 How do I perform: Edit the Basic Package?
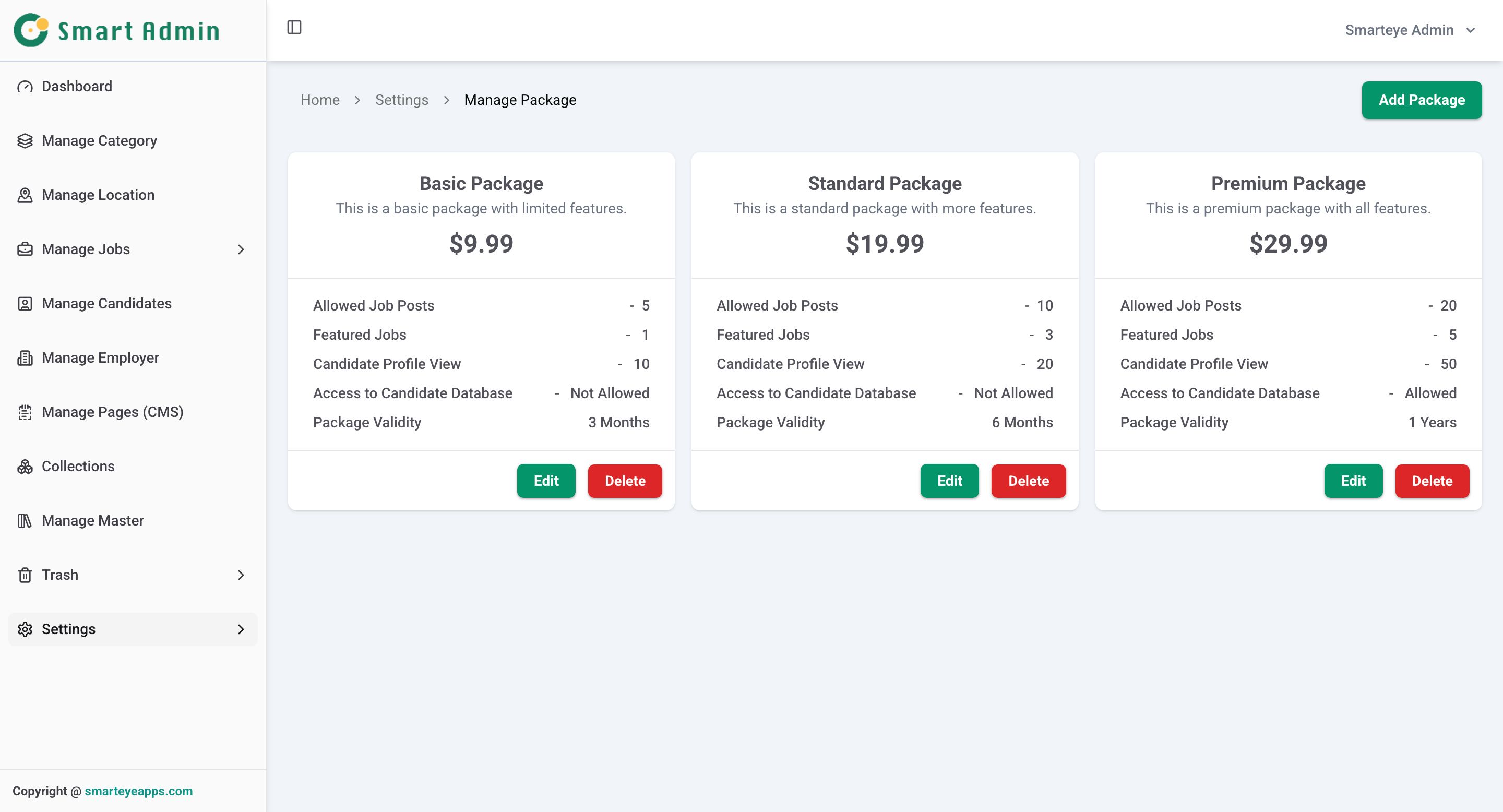[545, 481]
